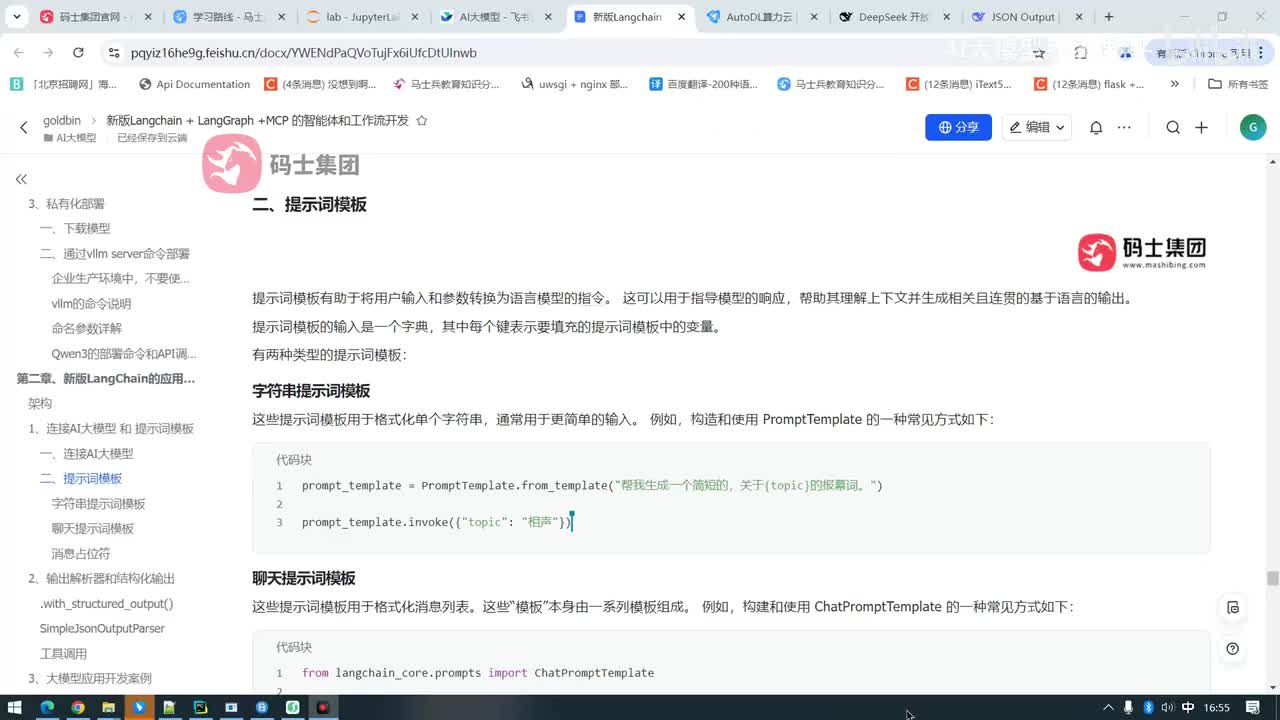
Task: Jump to 工具调用 in outline
Action: (x=63, y=653)
